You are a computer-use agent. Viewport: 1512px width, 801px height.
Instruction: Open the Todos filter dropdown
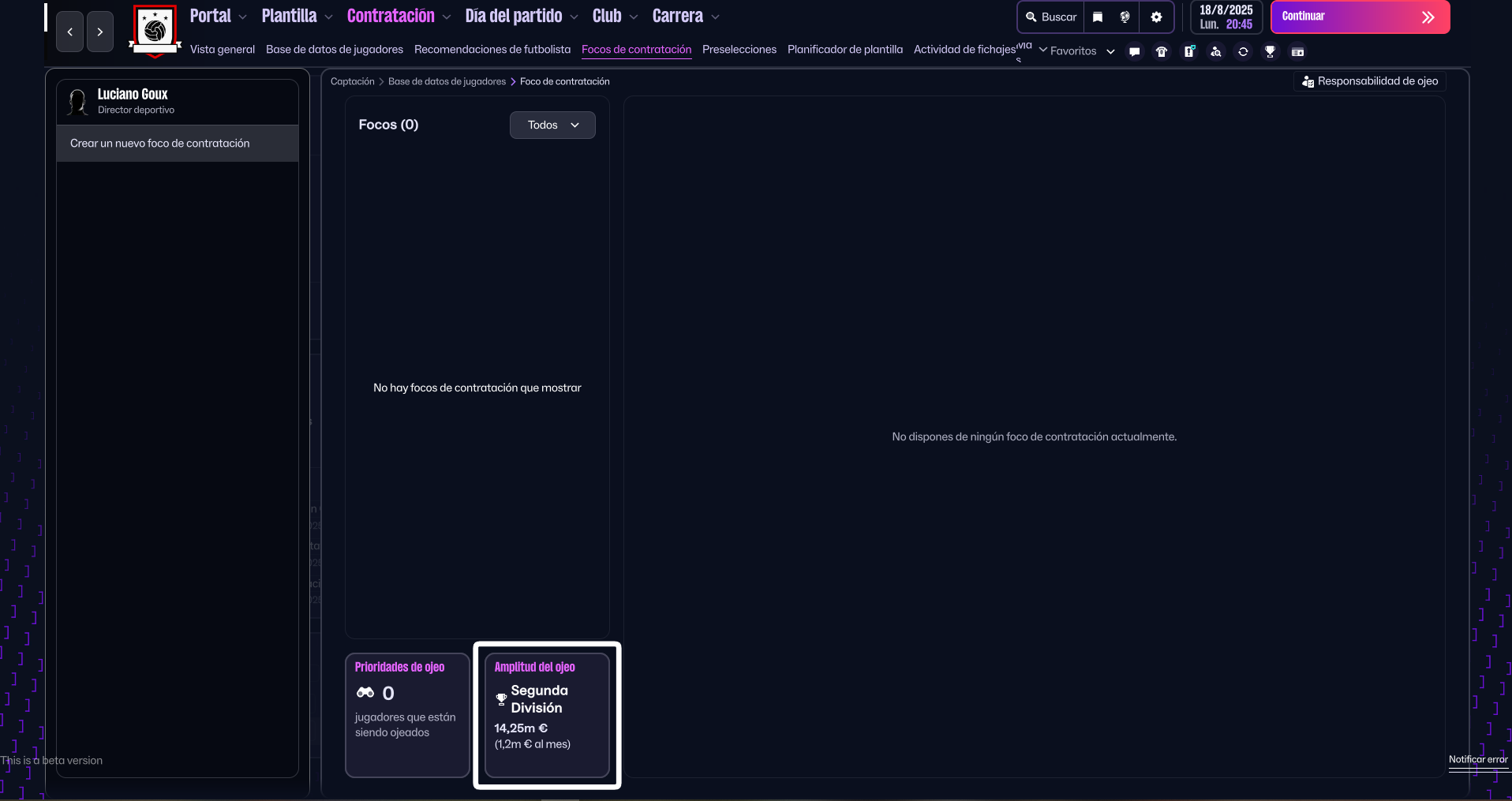click(x=552, y=125)
